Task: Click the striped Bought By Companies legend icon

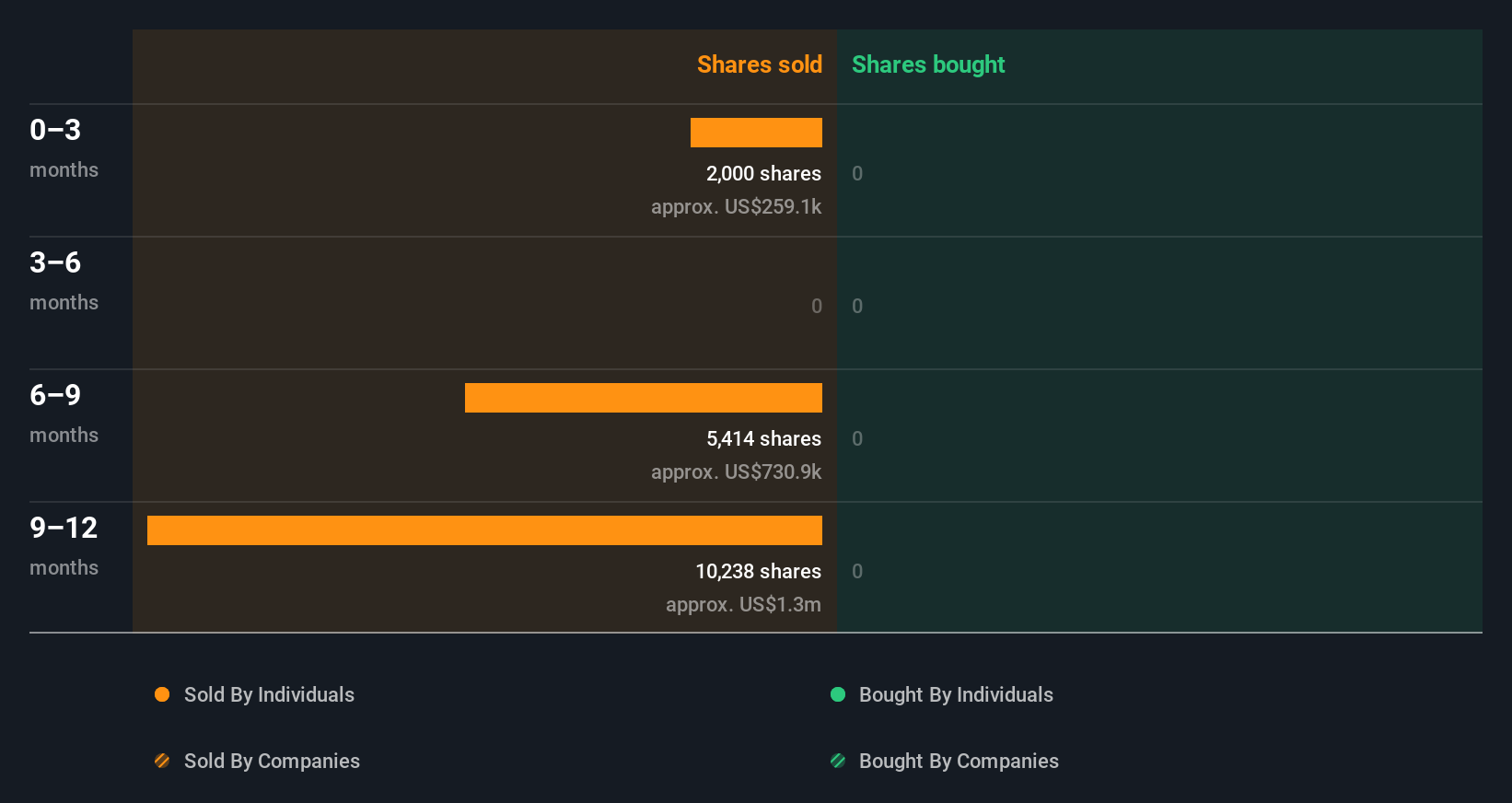Action: pyautogui.click(x=838, y=761)
